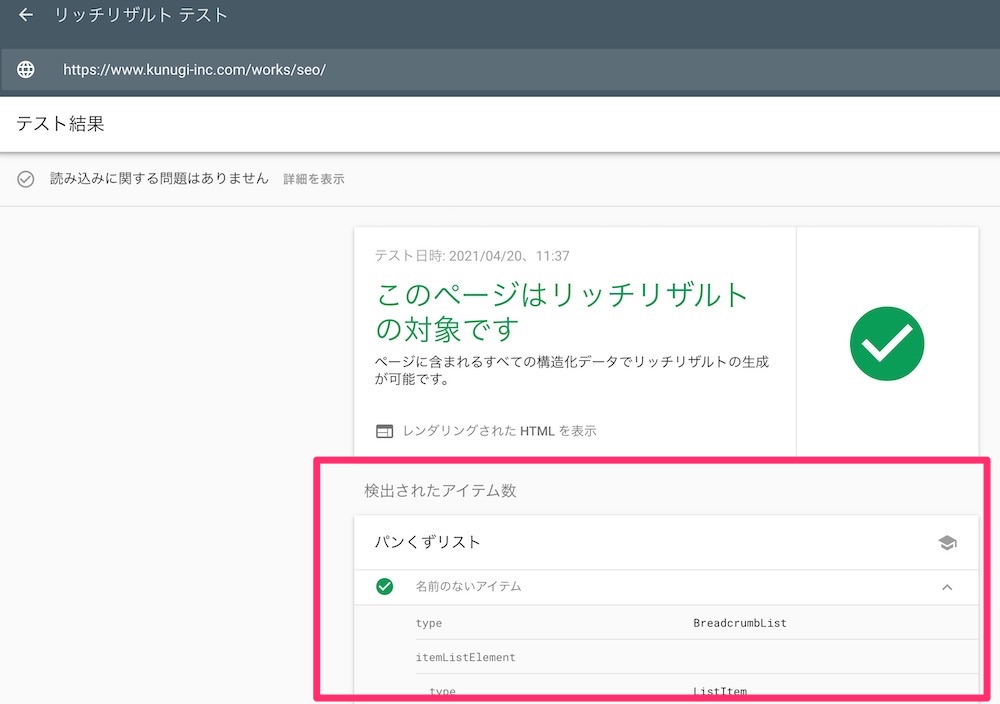Click the green check beside 名前のないアイテム

(x=385, y=586)
